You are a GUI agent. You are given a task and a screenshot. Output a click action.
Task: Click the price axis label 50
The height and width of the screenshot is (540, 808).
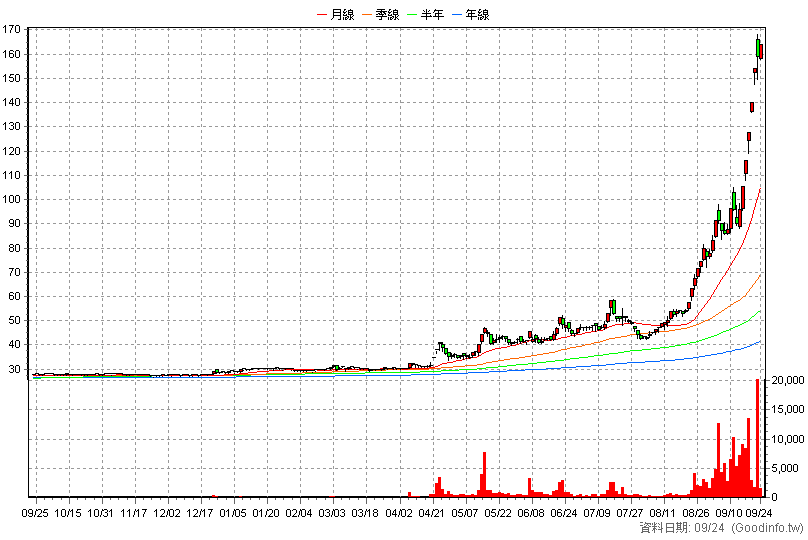click(x=14, y=320)
